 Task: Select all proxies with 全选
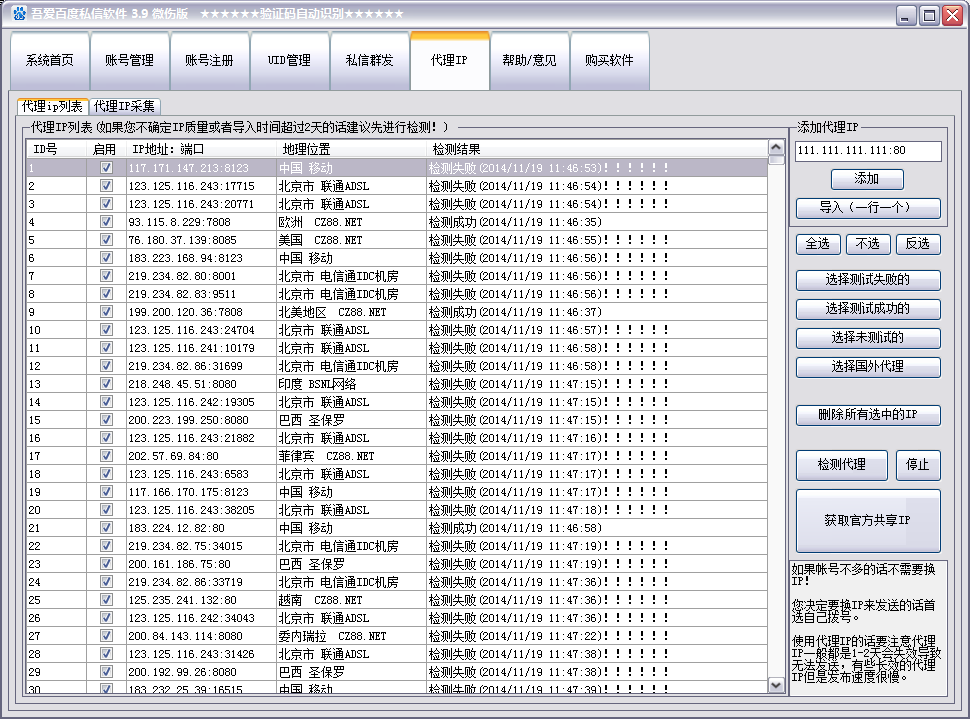tap(818, 244)
